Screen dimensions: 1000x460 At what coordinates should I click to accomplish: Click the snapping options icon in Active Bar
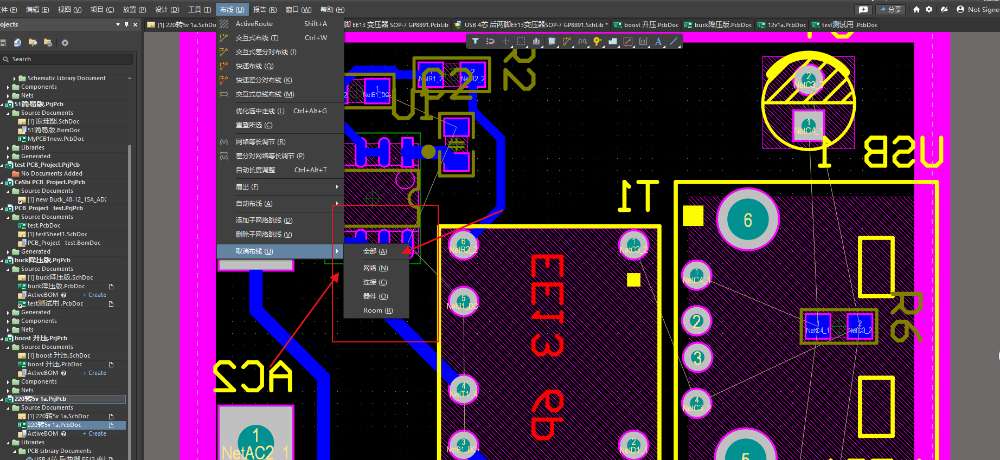490,41
